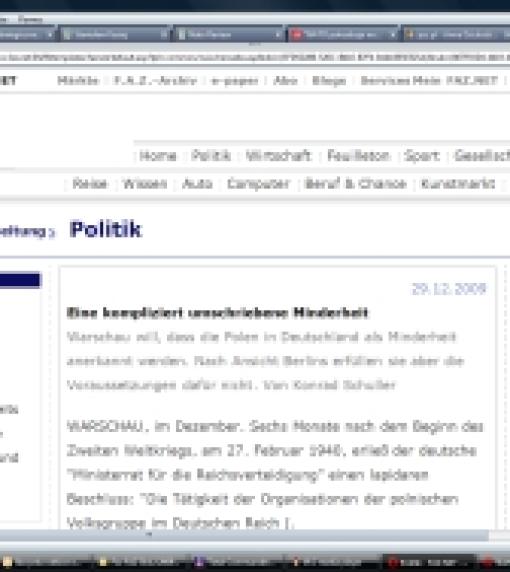Open the Reise section link
Screen dimensions: 510x572
point(90,183)
